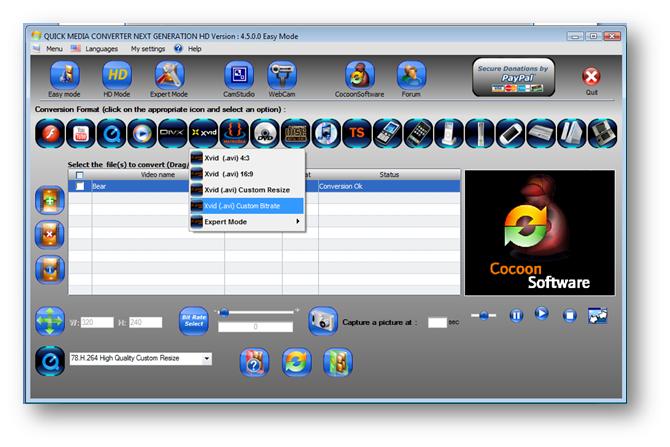Click the Status column header
The width and height of the screenshot is (670, 447).
(389, 175)
